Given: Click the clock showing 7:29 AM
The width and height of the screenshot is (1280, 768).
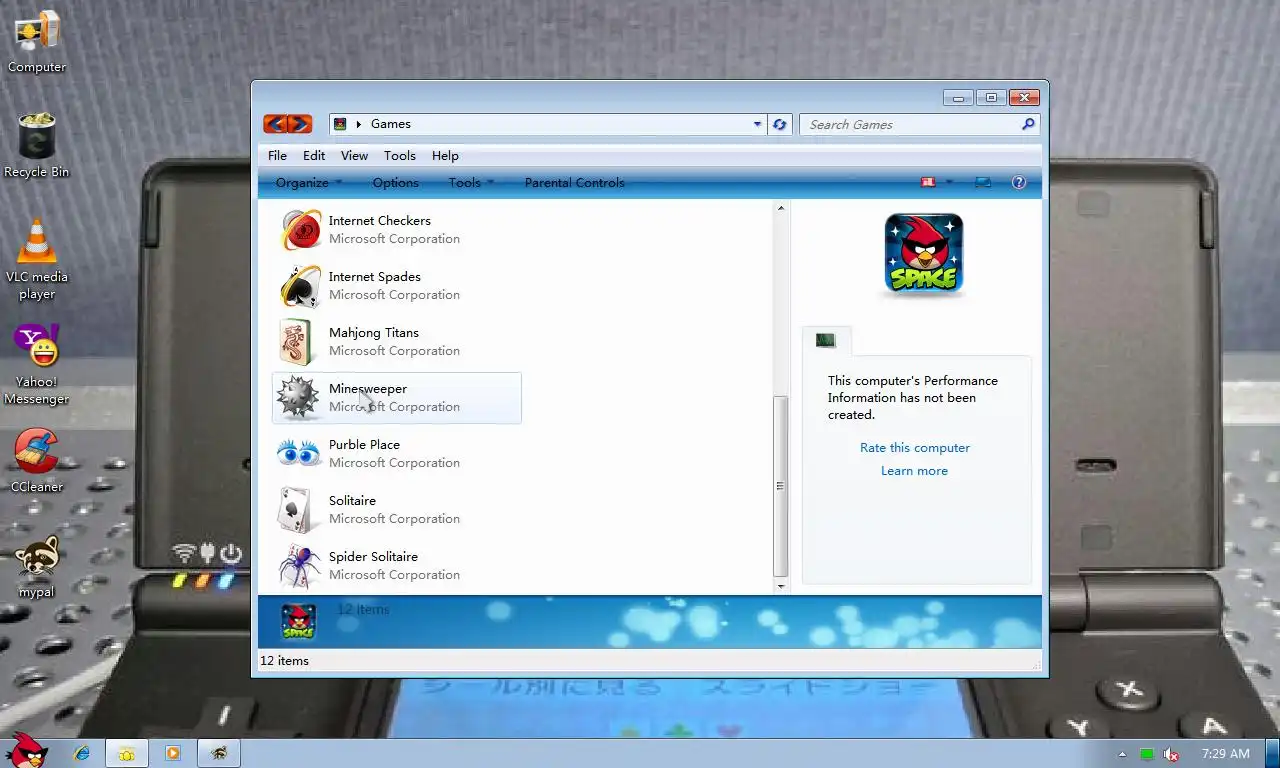Looking at the screenshot, I should 1225,753.
